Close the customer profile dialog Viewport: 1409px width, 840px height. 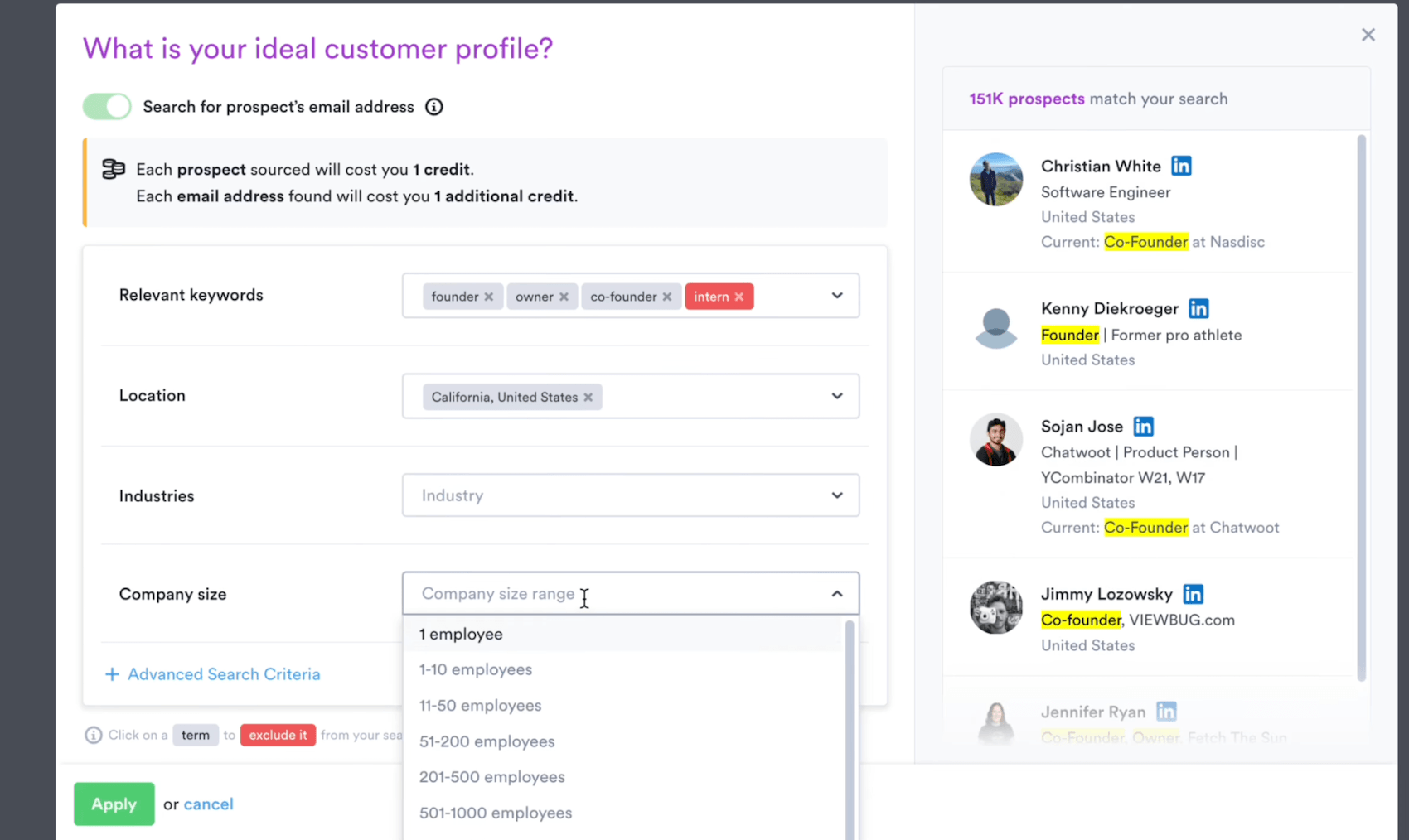[1368, 35]
